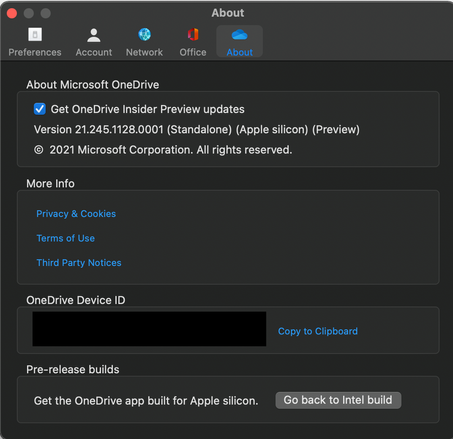Click the OneDrive Device ID heading
Viewport: 453px width, 439px height.
(x=76, y=300)
